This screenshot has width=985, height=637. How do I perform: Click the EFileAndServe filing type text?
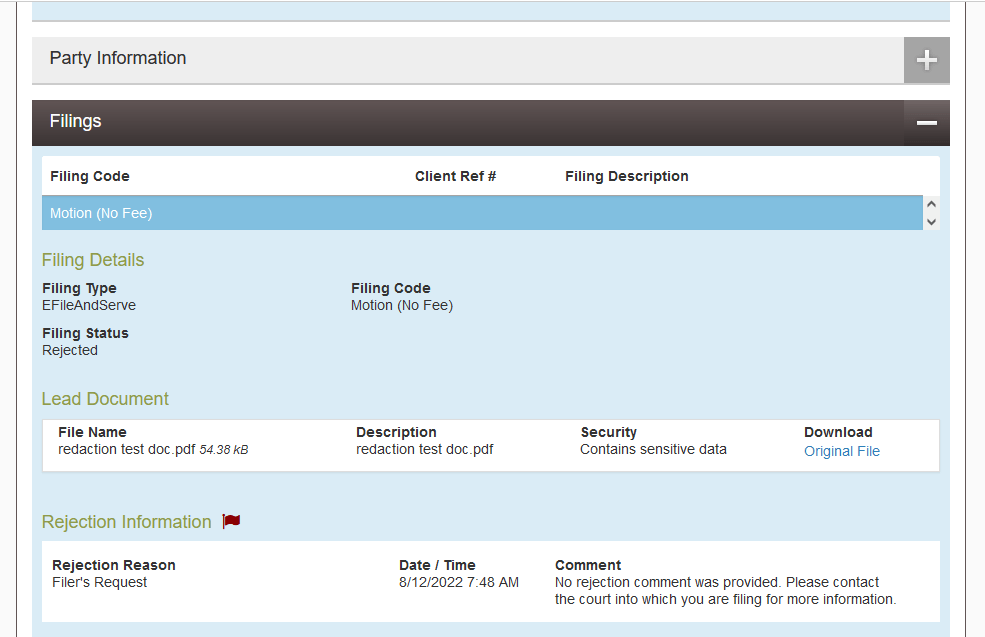click(83, 305)
